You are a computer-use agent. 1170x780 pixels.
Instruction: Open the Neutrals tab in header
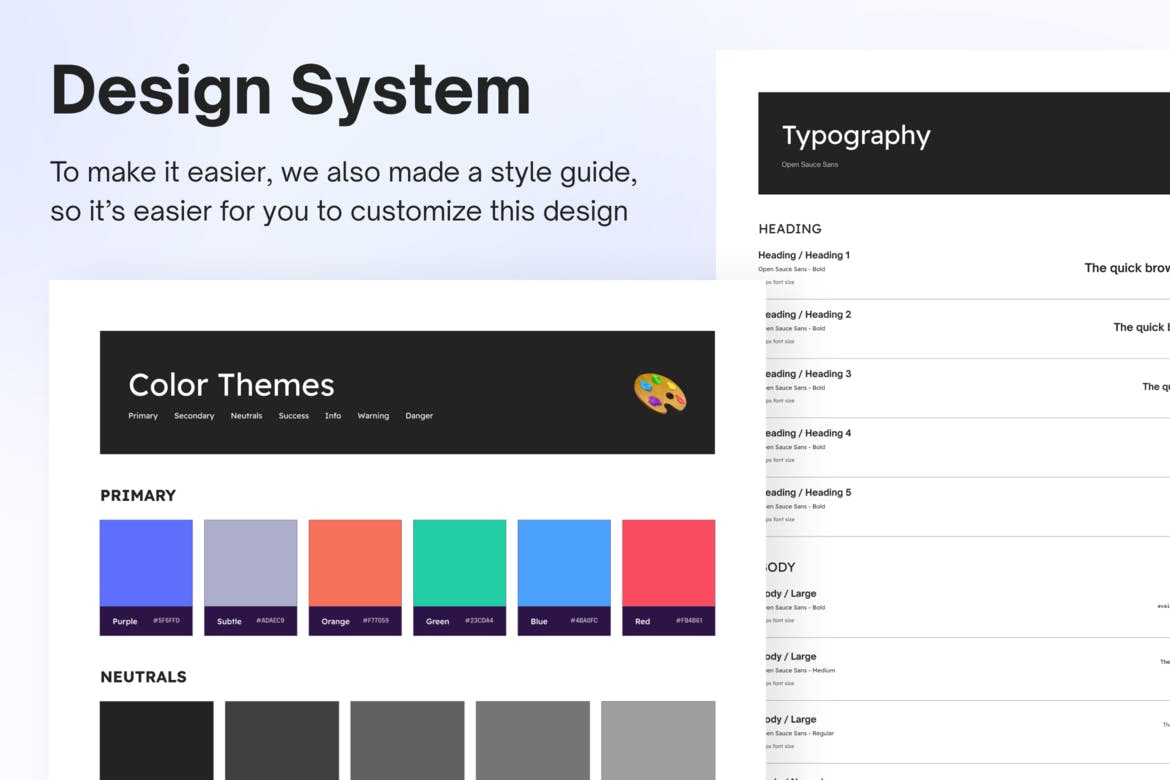pyautogui.click(x=246, y=416)
